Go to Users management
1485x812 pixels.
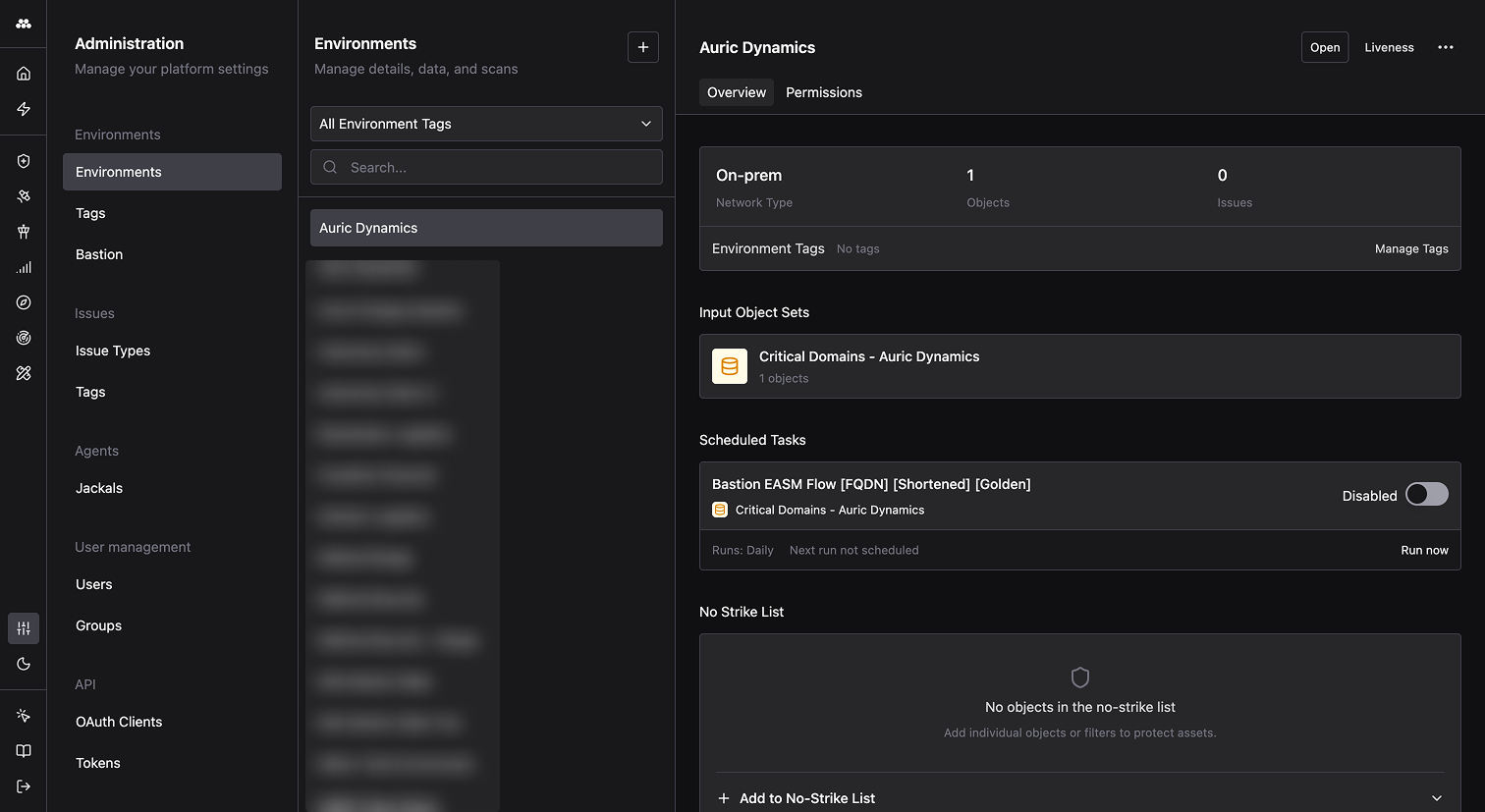tap(94, 584)
